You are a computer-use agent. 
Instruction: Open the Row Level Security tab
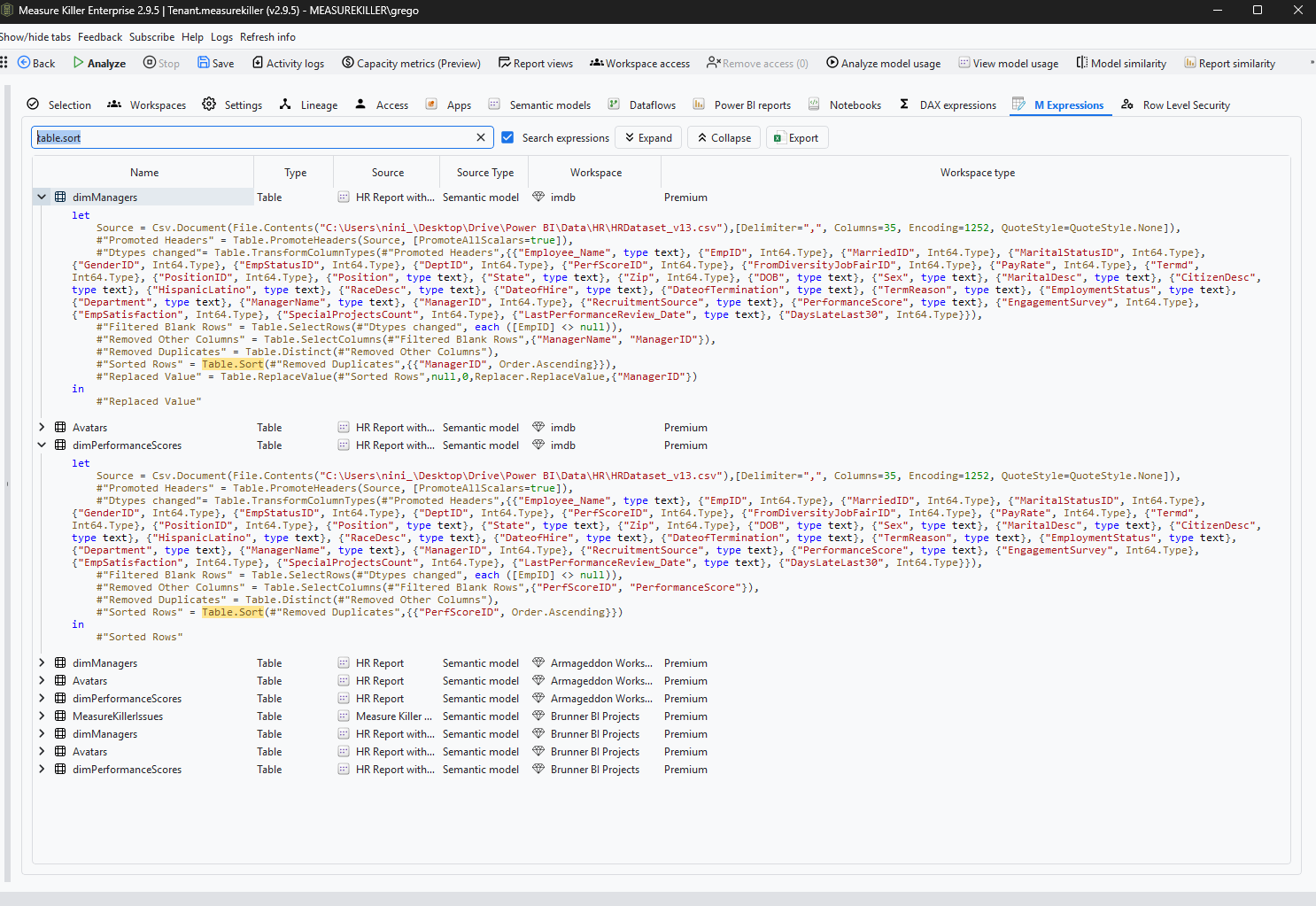[1175, 105]
